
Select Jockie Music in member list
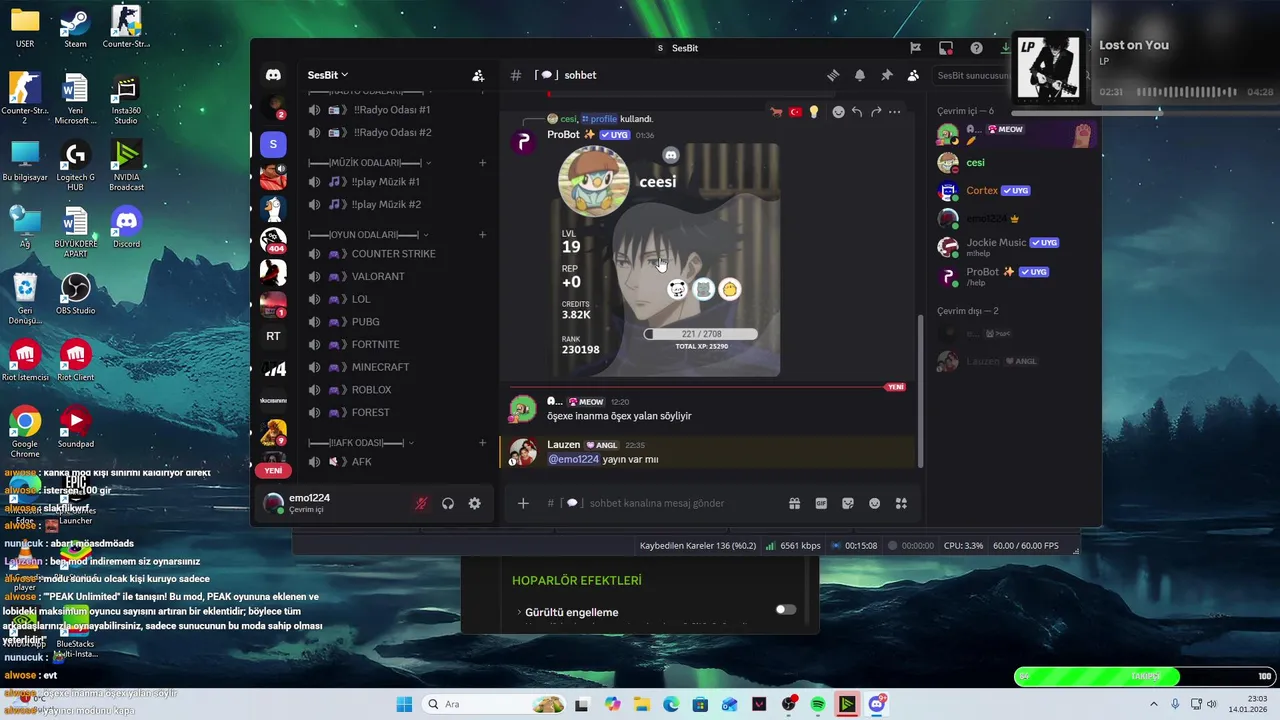pyautogui.click(x=1015, y=246)
